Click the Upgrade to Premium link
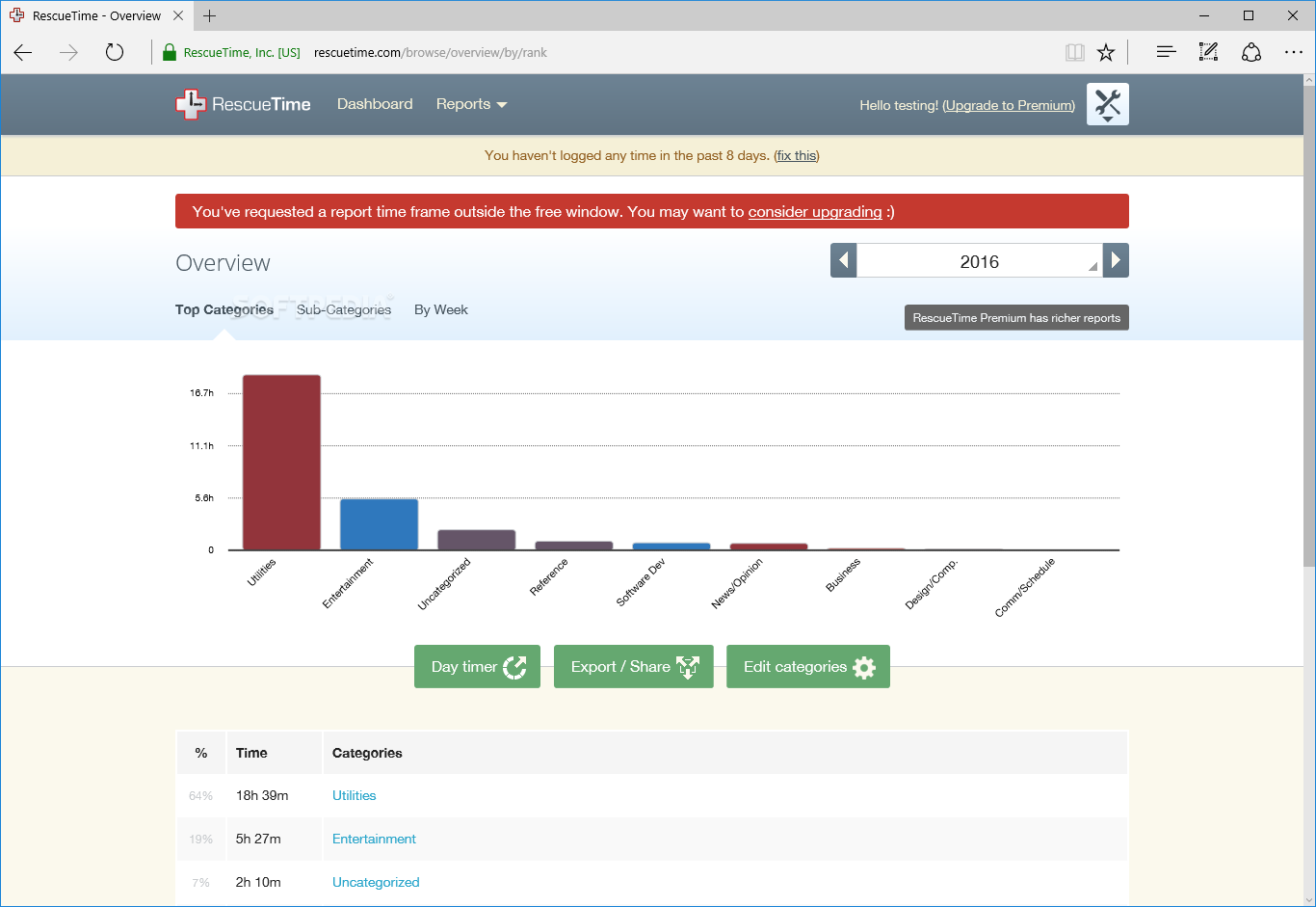 click(x=1009, y=105)
